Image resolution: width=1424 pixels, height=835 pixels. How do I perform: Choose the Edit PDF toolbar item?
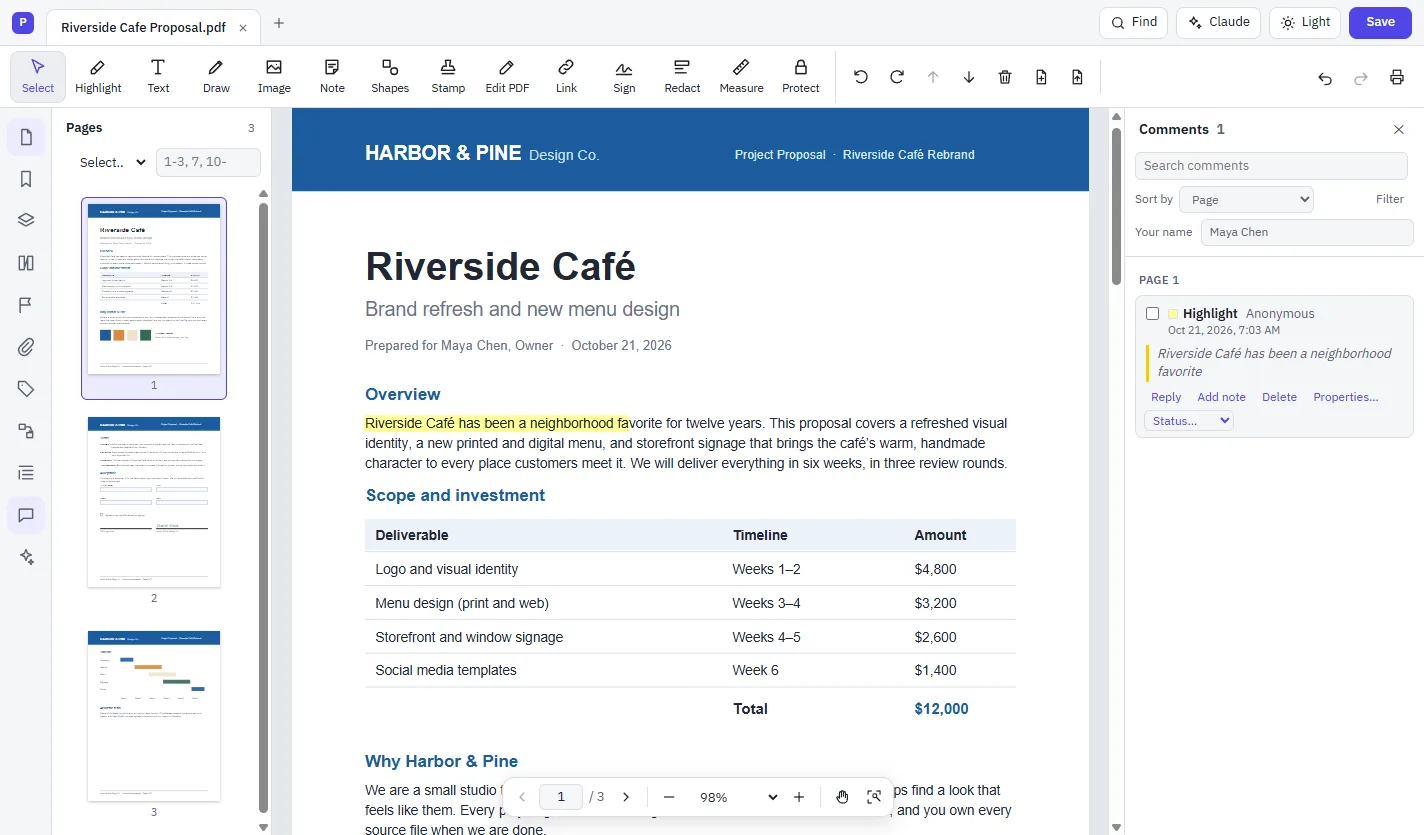click(x=507, y=77)
